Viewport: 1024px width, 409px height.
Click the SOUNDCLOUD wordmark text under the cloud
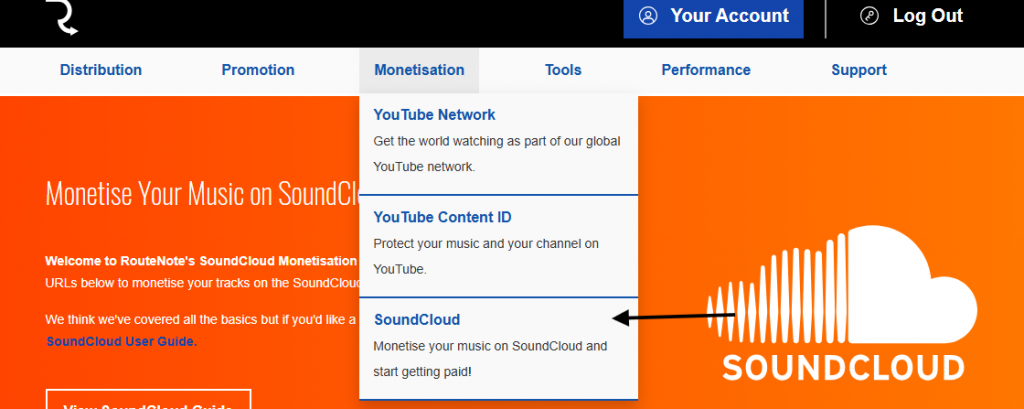click(842, 367)
